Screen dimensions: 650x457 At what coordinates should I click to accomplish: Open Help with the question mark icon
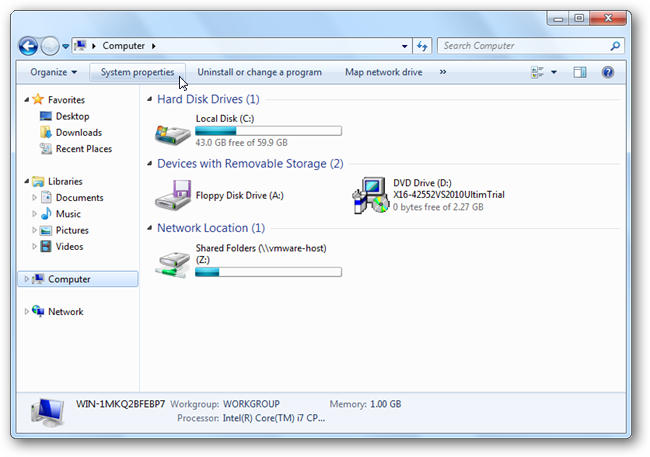[607, 72]
